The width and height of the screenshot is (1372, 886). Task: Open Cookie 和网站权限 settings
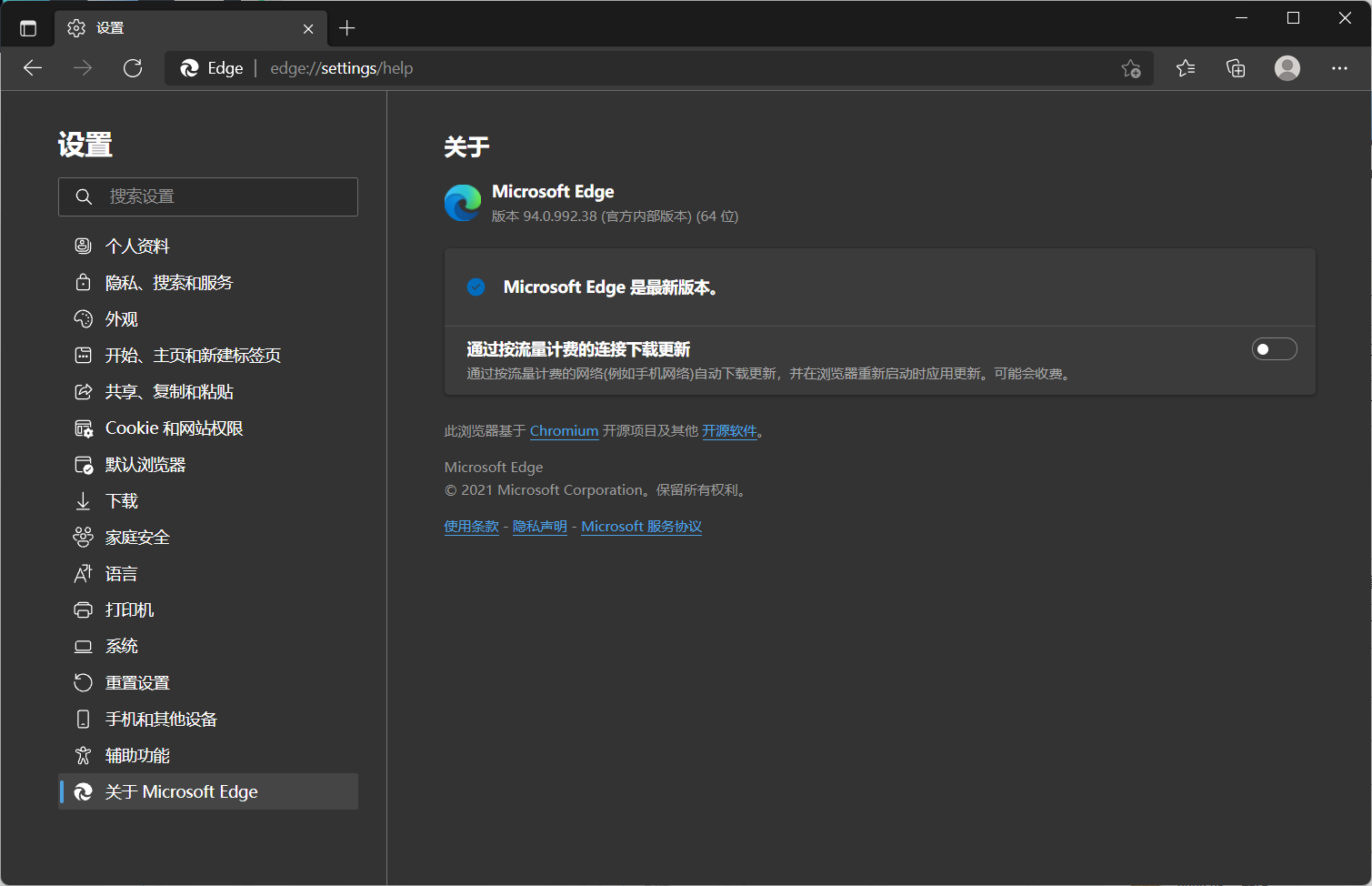pos(208,428)
